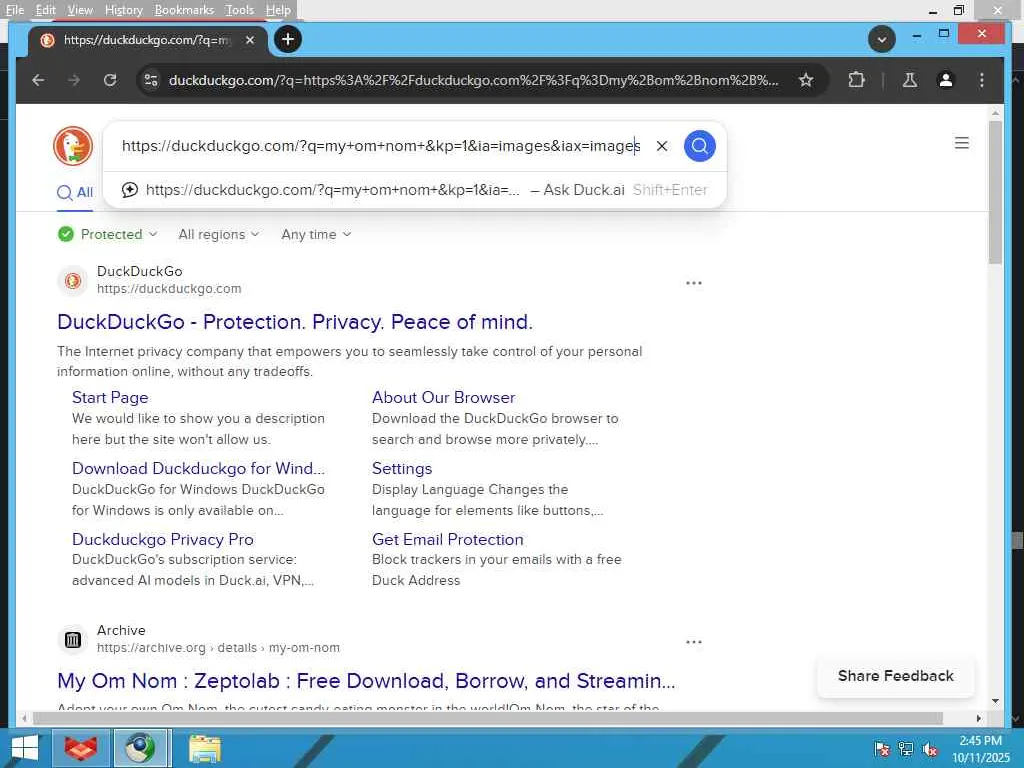Viewport: 1024px width, 768px height.
Task: Expand the All regions dropdown
Action: [x=219, y=234]
